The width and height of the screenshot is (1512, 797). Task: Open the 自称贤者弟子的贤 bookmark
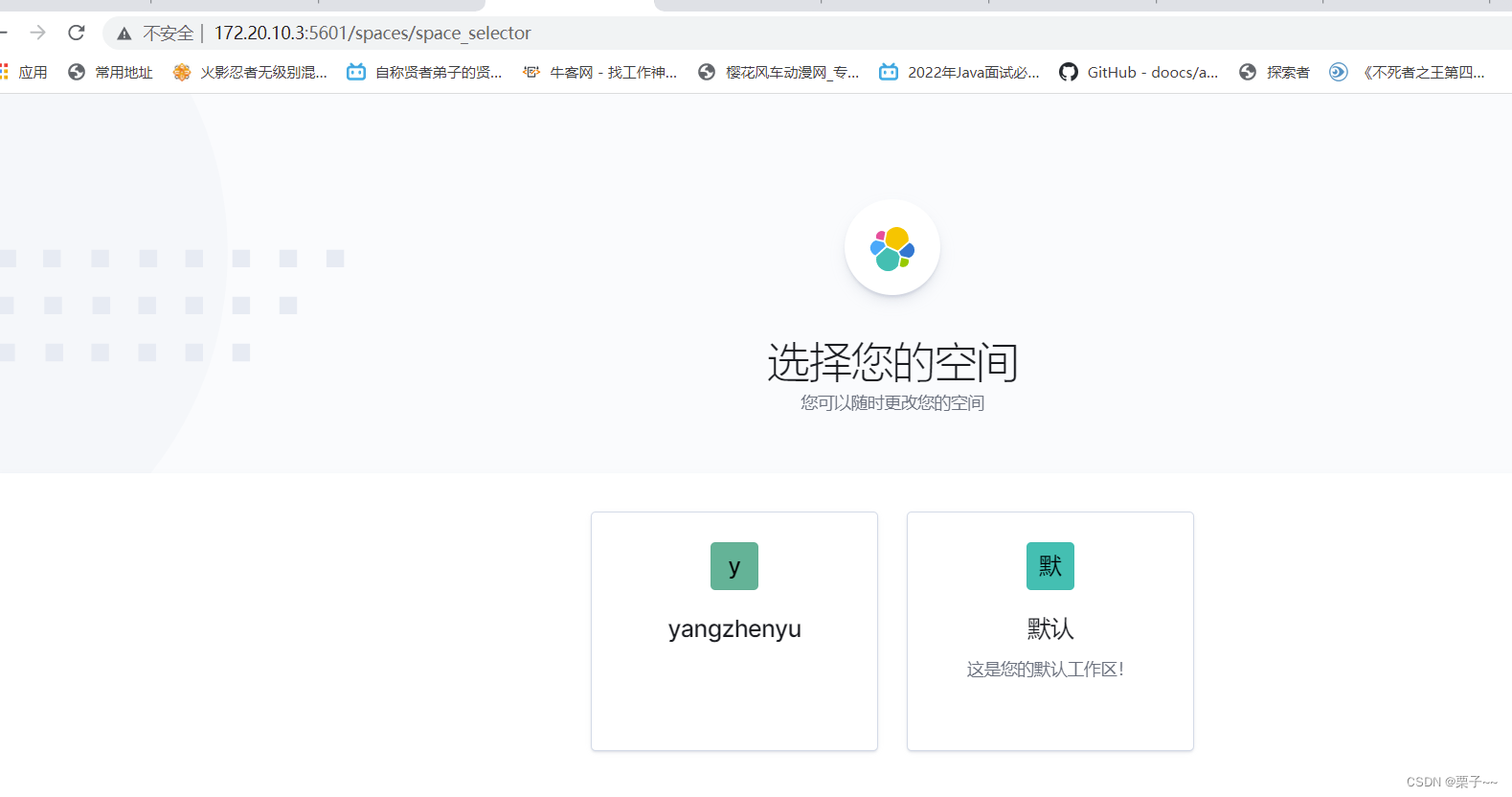point(424,72)
